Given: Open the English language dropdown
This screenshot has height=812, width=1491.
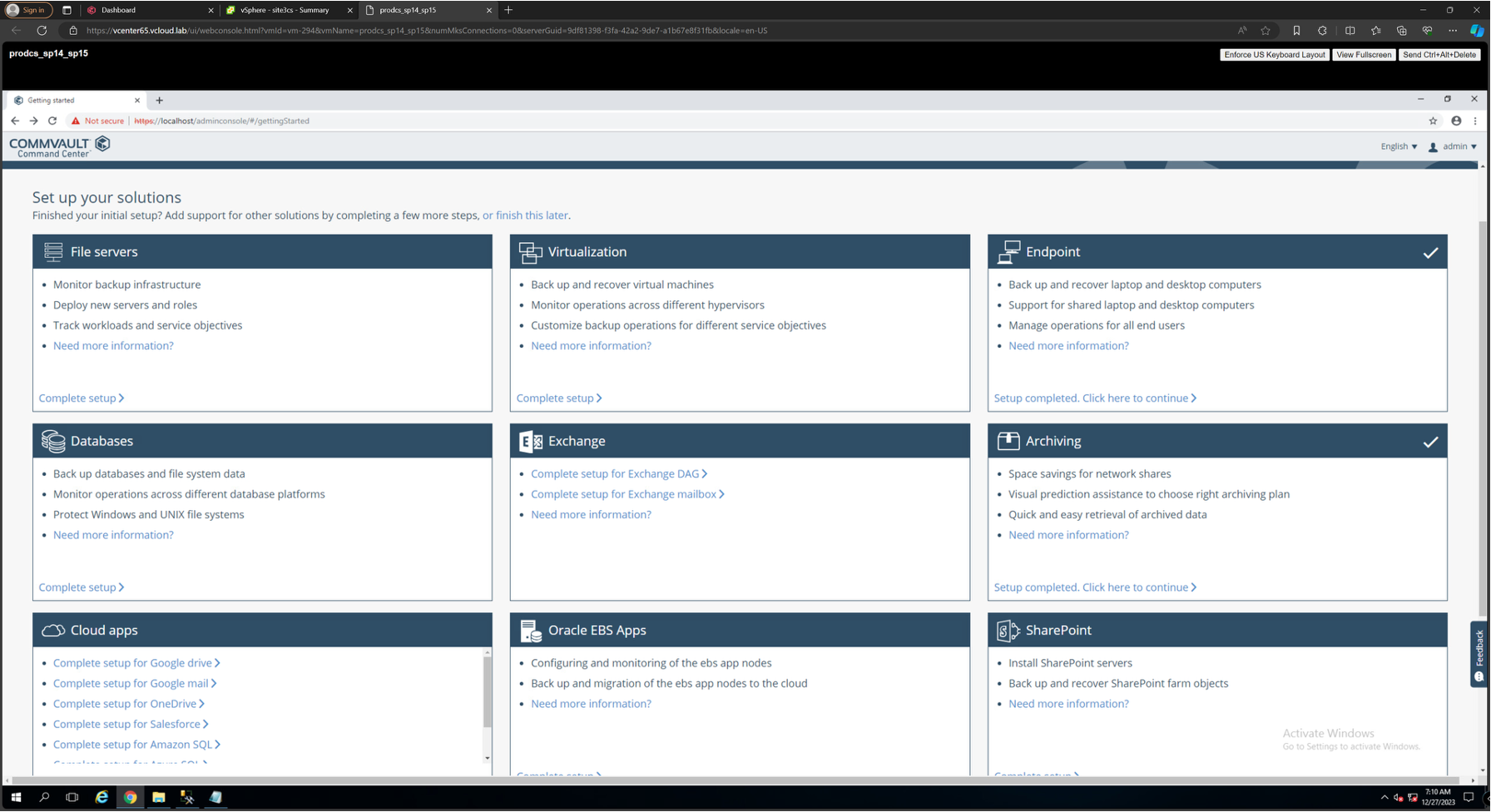Looking at the screenshot, I should point(1399,146).
